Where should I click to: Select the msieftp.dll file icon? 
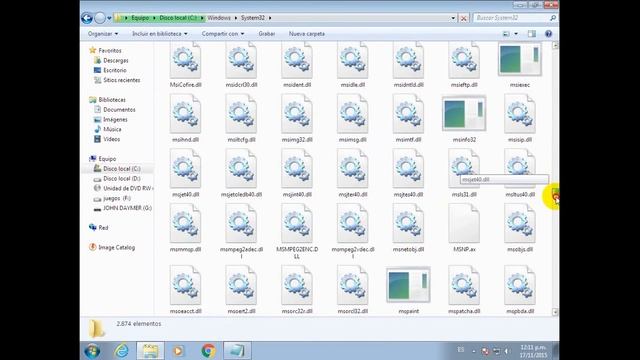tap(464, 60)
